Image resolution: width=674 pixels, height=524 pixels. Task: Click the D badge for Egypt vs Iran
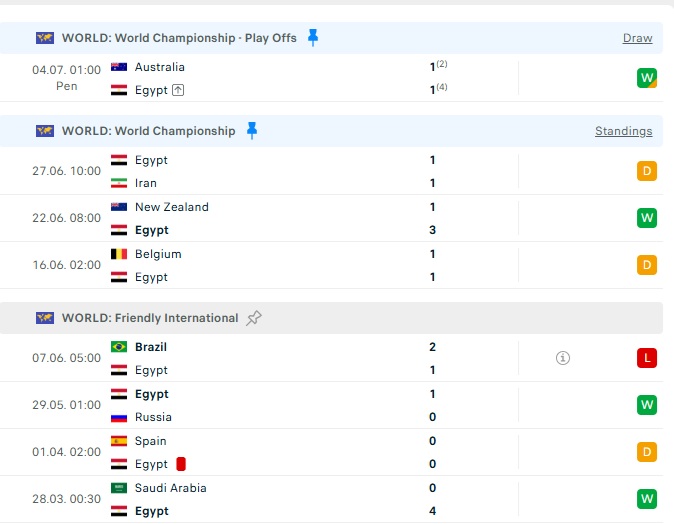pyautogui.click(x=647, y=171)
